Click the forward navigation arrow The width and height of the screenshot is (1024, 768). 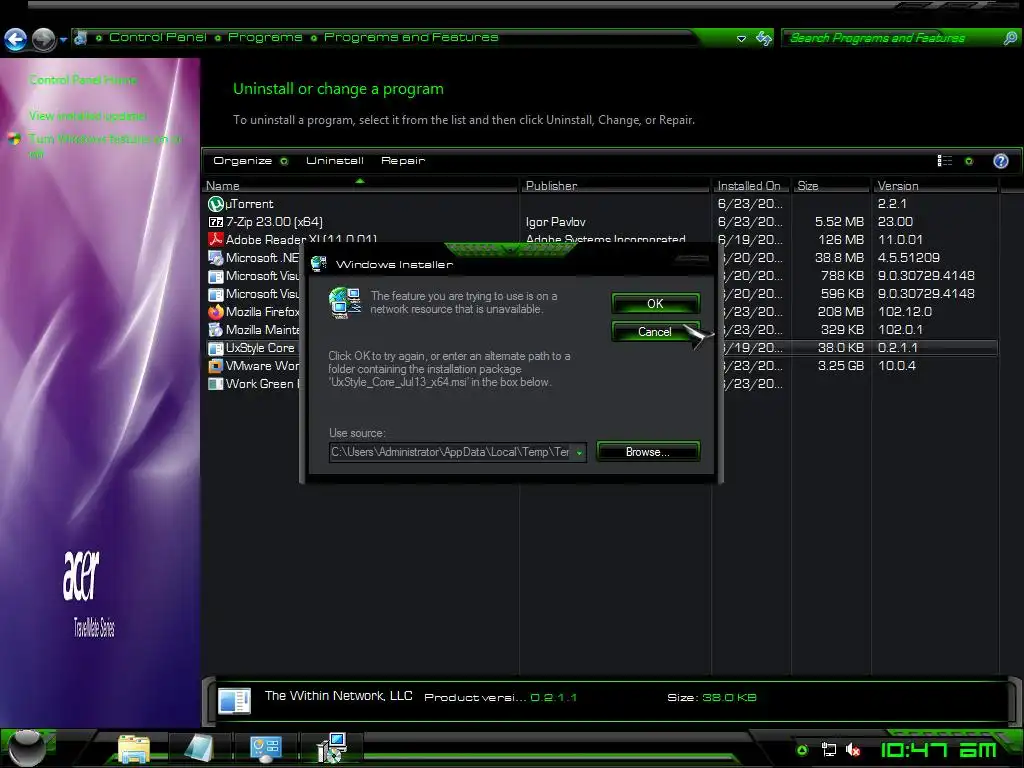click(44, 40)
